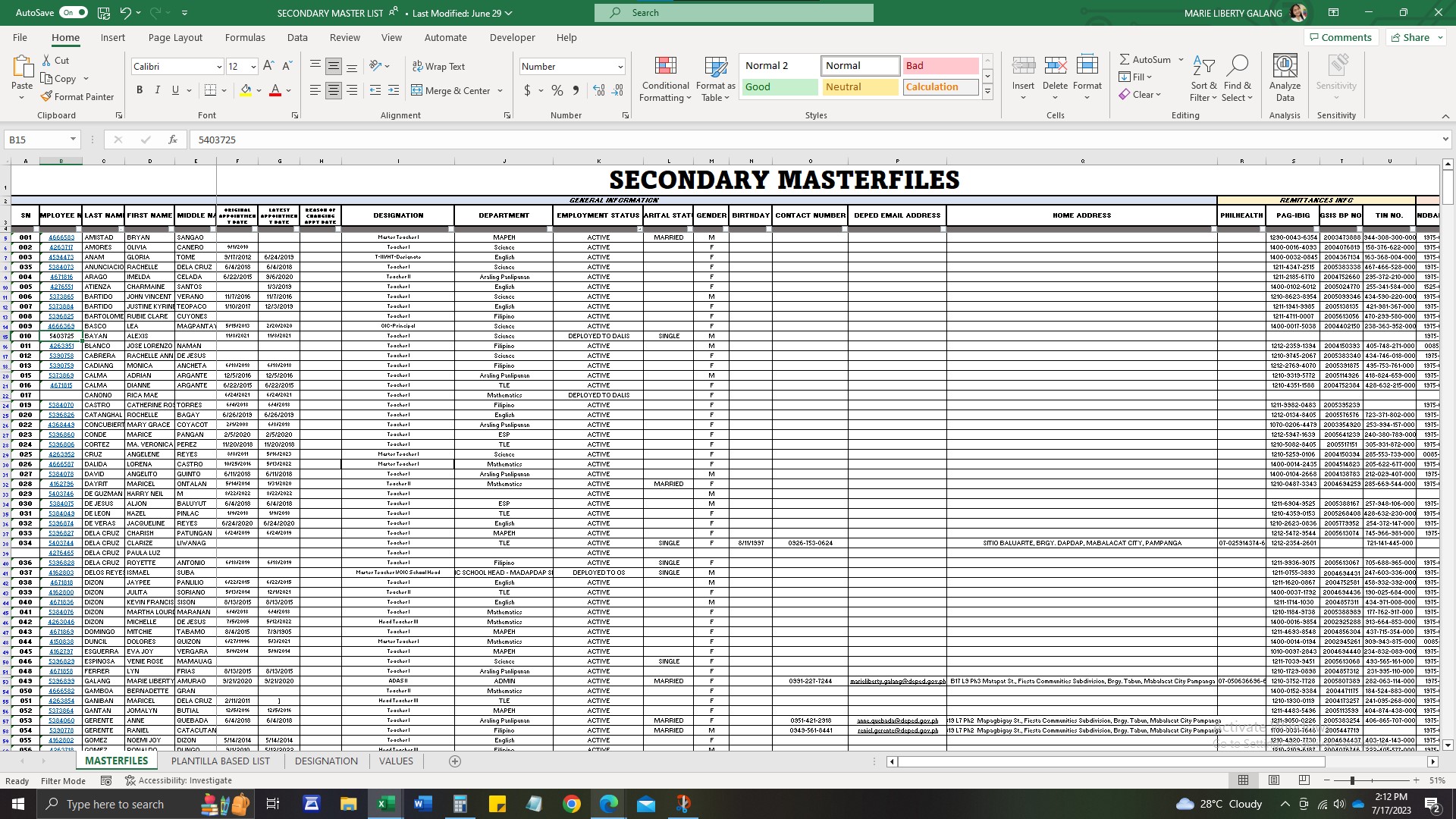Switch to PLANTILLA BASED LIST sheet
1456x819 pixels.
point(220,761)
